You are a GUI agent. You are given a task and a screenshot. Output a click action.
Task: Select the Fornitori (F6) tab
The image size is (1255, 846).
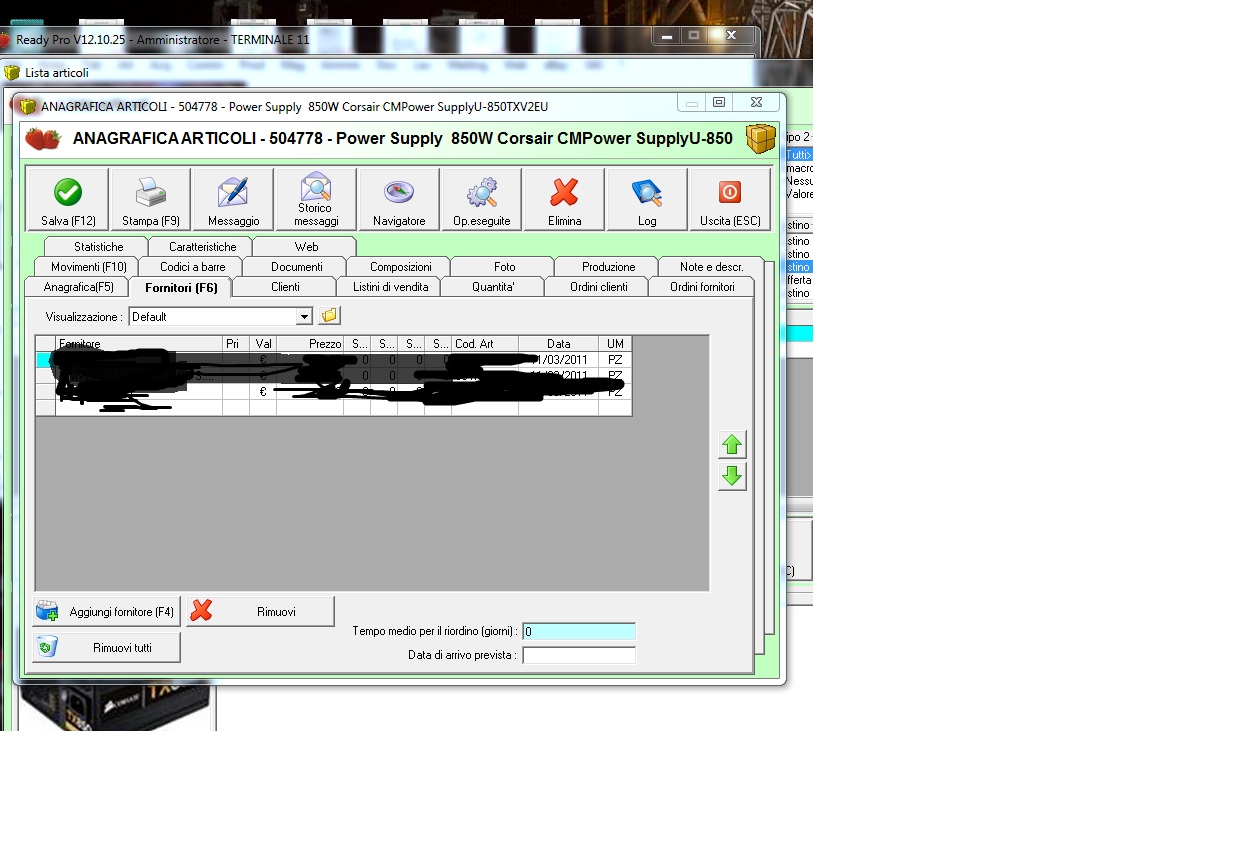pos(181,287)
